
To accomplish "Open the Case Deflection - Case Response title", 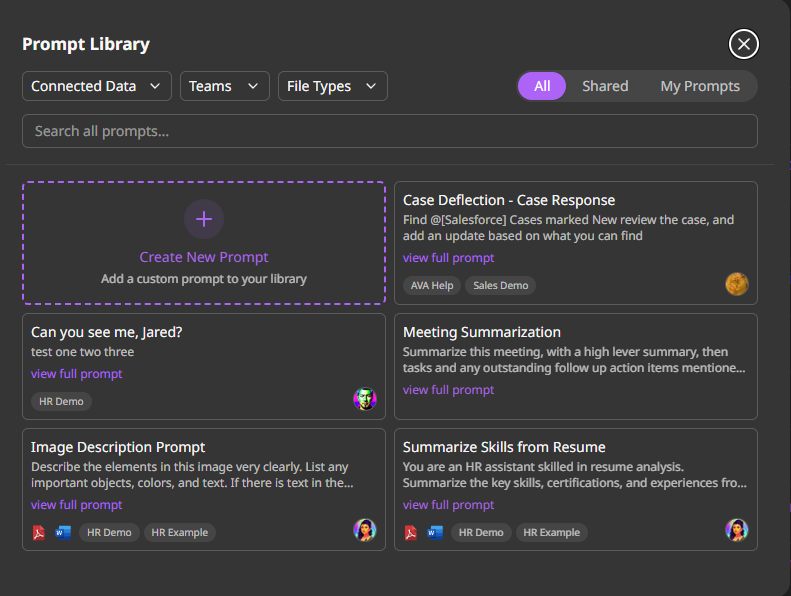I will click(508, 200).
